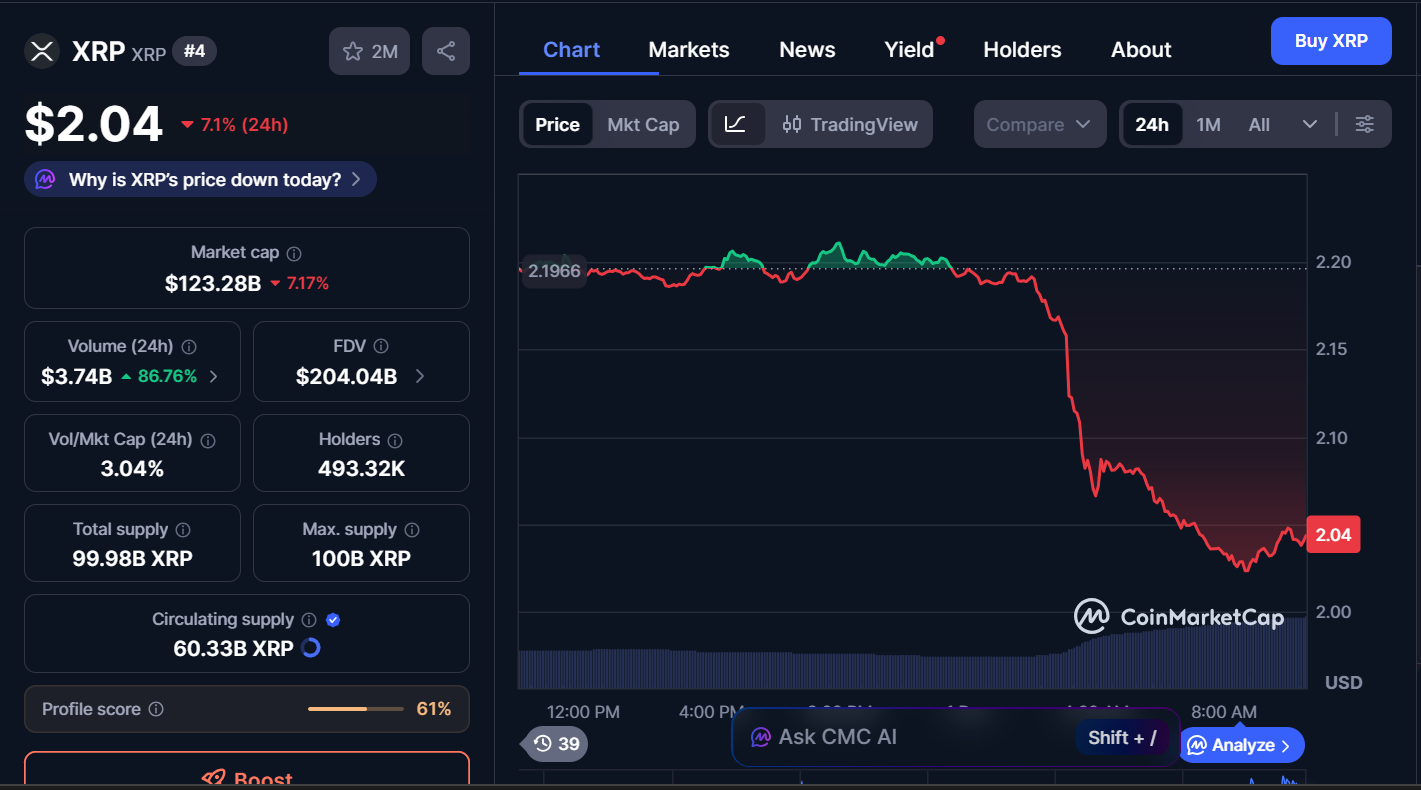Open 'Why is XRP's price down today?' link
The image size is (1421, 790).
pos(200,179)
